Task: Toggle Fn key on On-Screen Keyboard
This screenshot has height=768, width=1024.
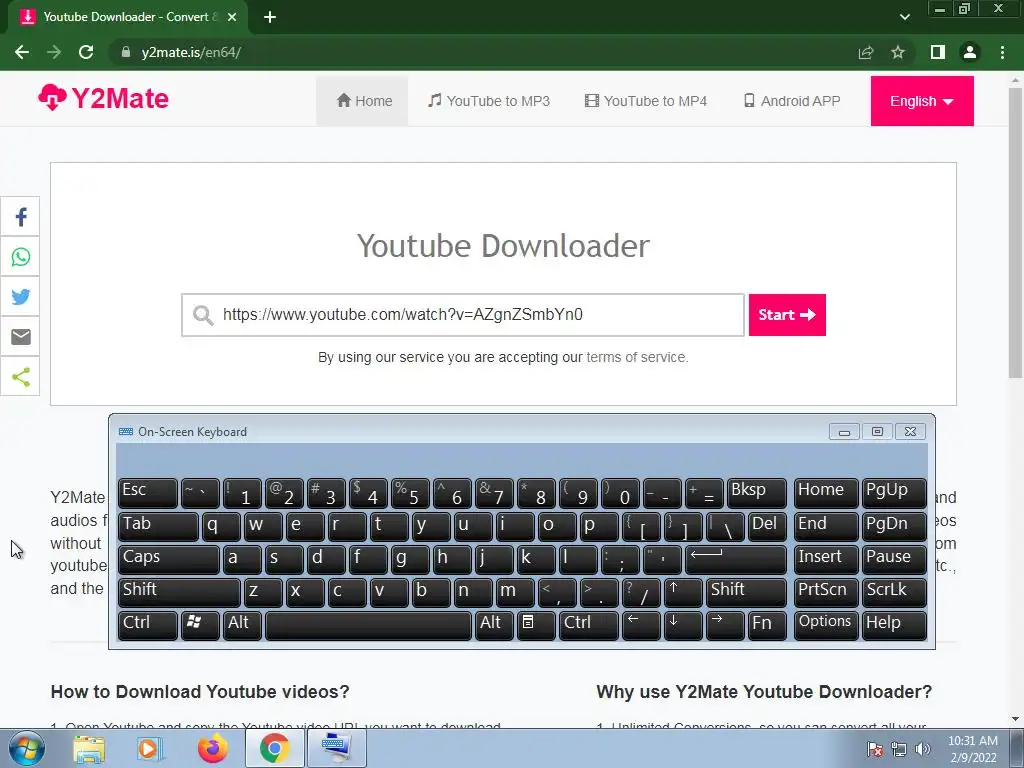Action: [x=767, y=624]
